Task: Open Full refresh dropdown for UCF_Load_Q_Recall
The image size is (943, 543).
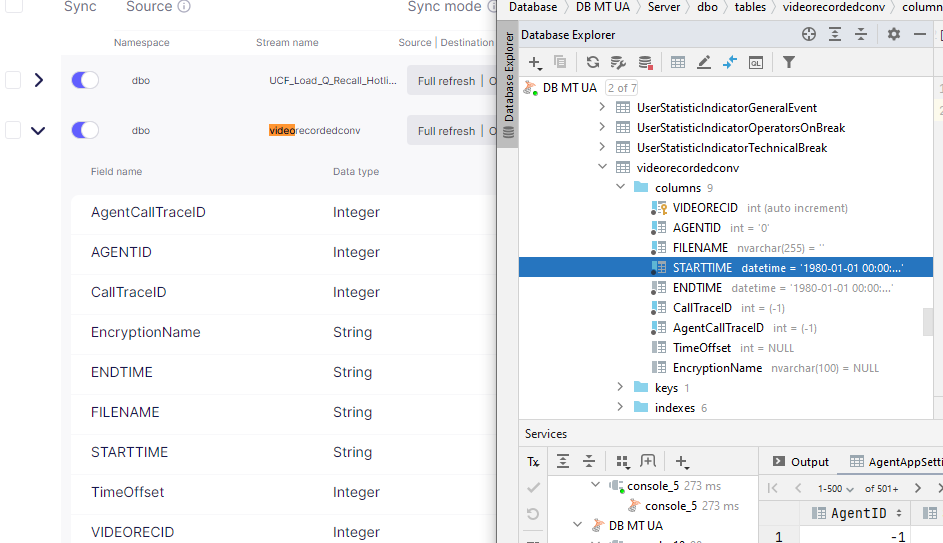Action: [x=452, y=81]
